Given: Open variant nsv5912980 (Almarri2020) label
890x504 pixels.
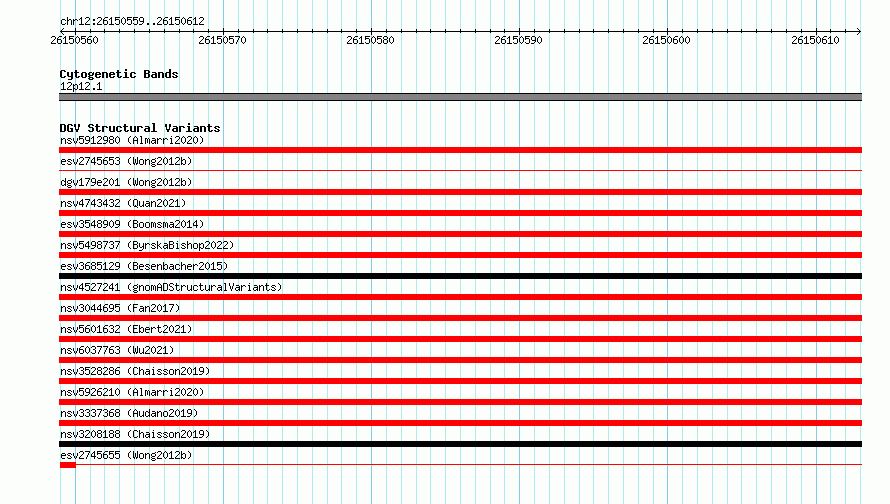Looking at the screenshot, I should [x=132, y=140].
